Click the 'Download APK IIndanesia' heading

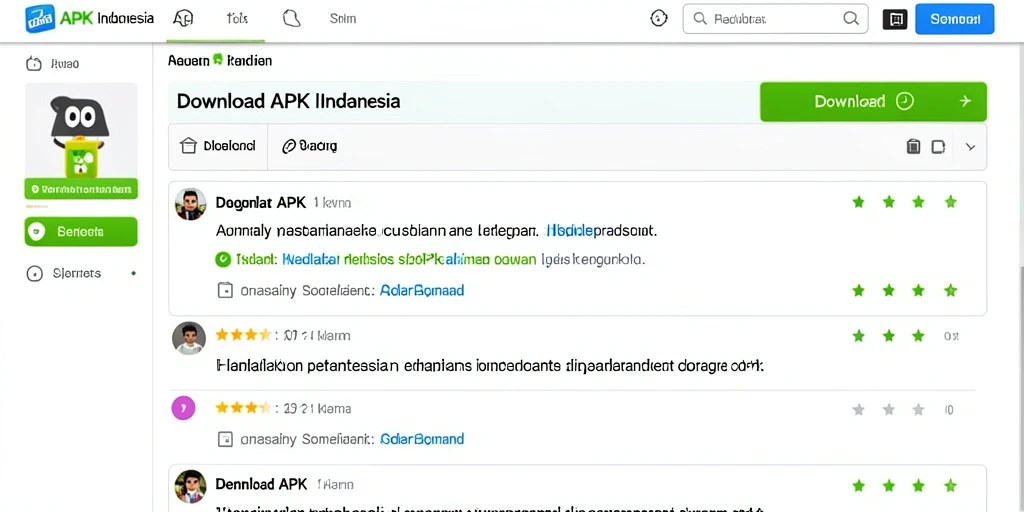tap(288, 101)
